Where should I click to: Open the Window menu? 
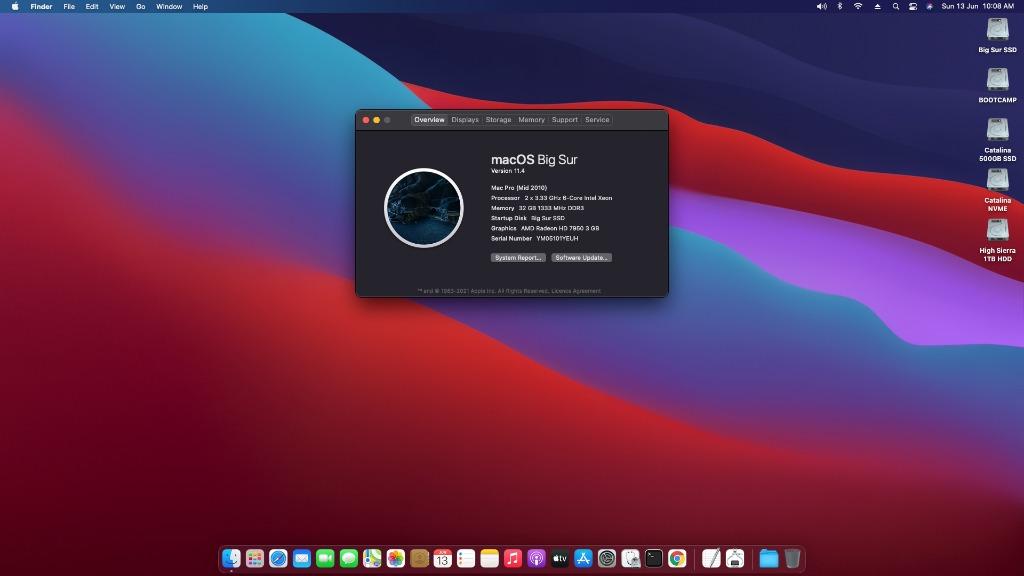click(169, 7)
